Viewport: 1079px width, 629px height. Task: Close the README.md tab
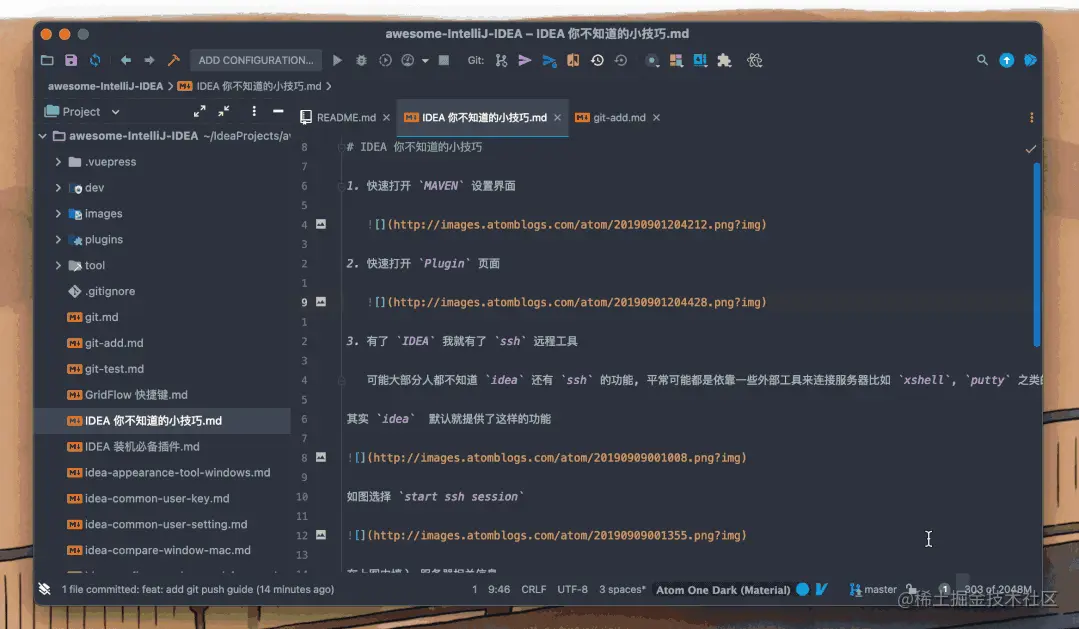386,118
